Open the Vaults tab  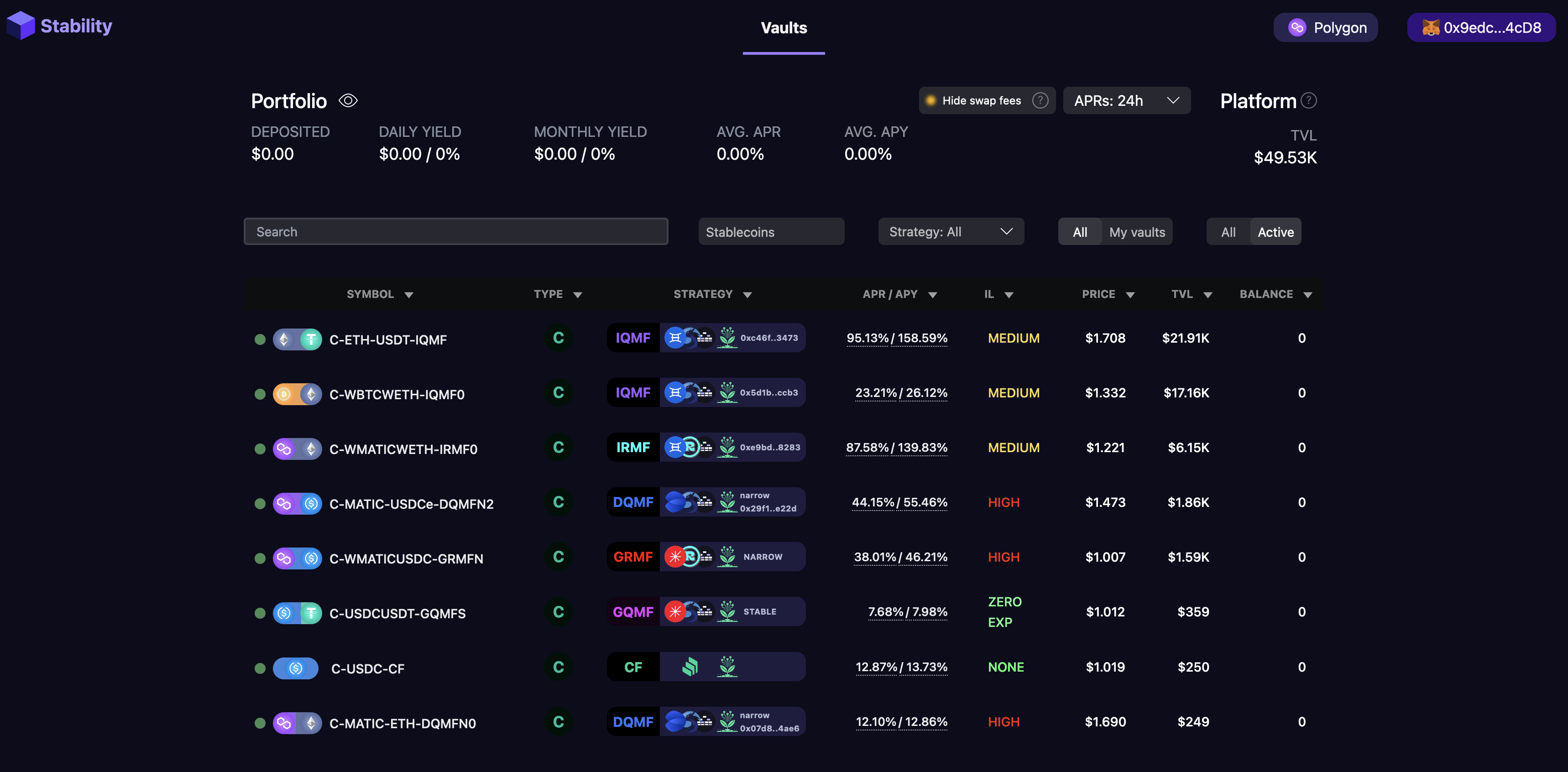point(784,28)
